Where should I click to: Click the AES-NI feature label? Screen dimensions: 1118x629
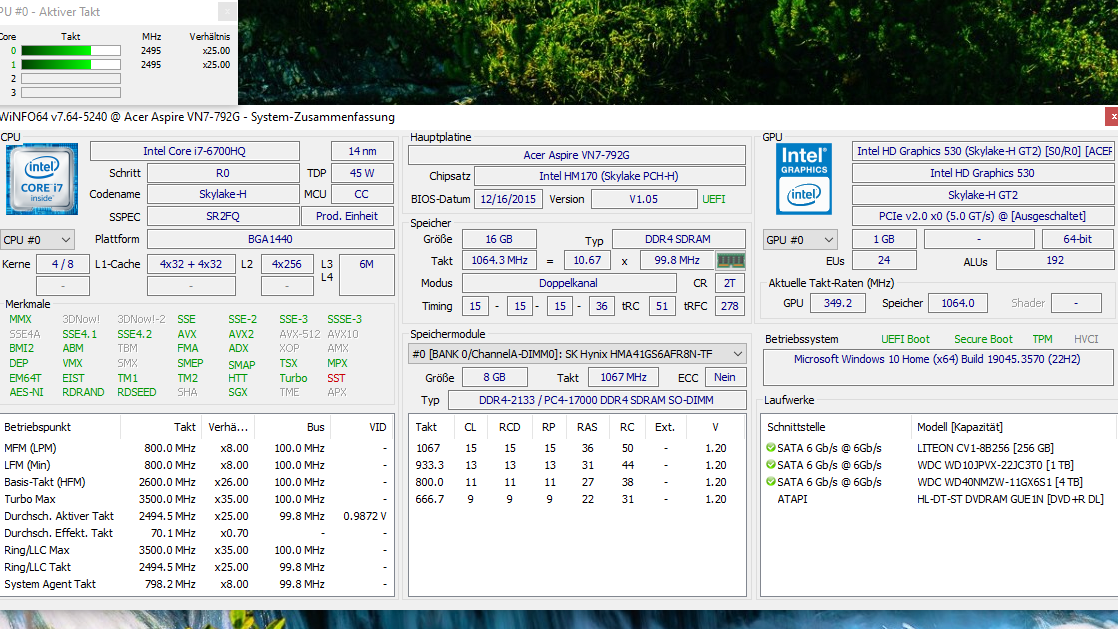[x=26, y=392]
